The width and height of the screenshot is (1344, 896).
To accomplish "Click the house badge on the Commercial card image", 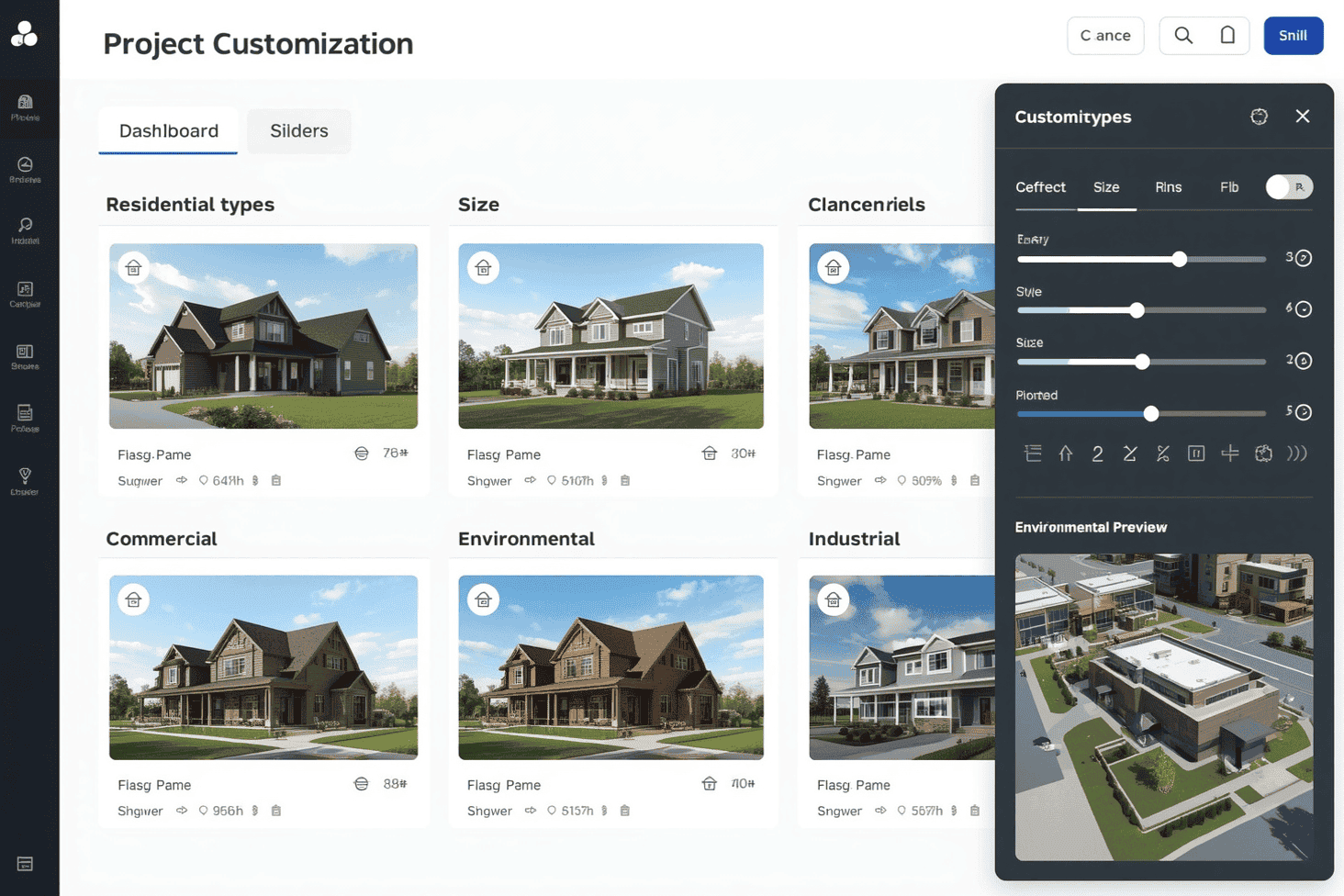I will [x=134, y=600].
